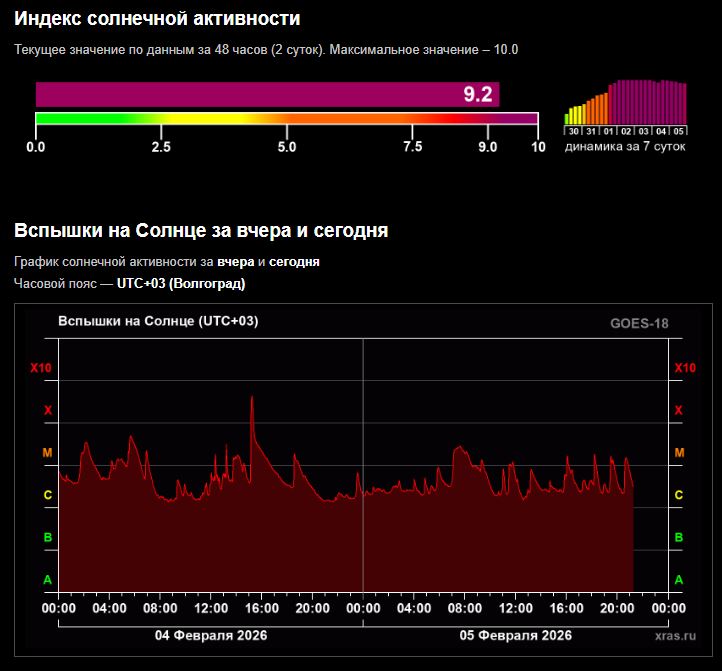722x671 pixels.
Task: Click the 'вчера' link above the chart
Action: [235, 262]
